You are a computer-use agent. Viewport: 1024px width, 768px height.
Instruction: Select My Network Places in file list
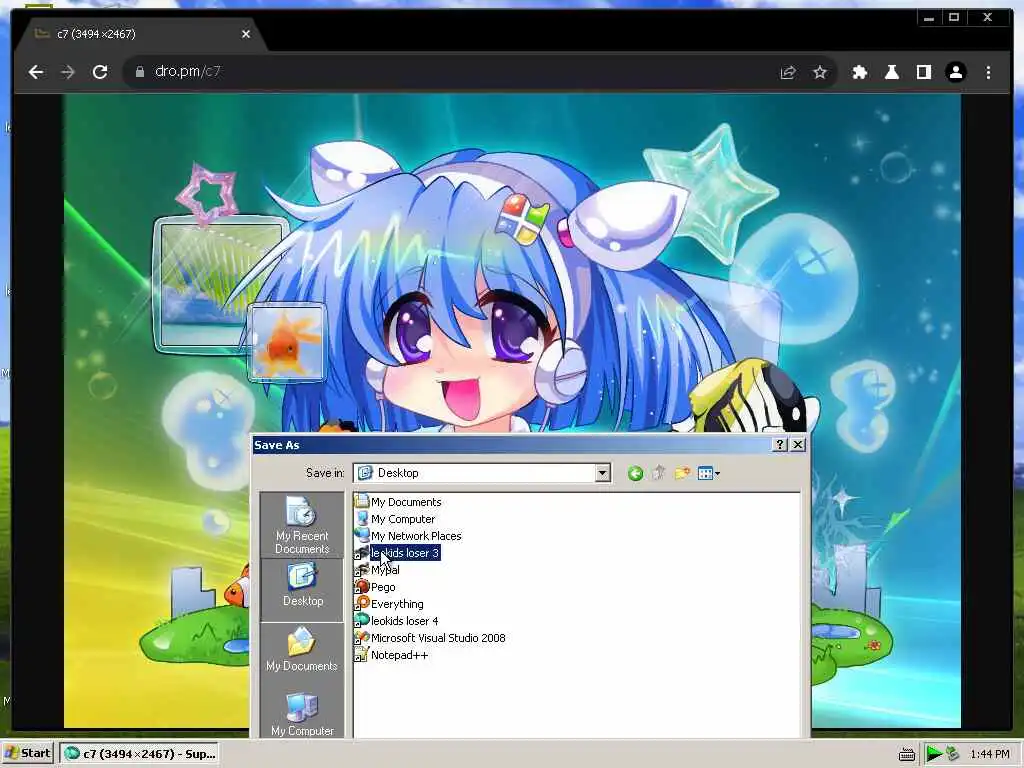click(408, 536)
